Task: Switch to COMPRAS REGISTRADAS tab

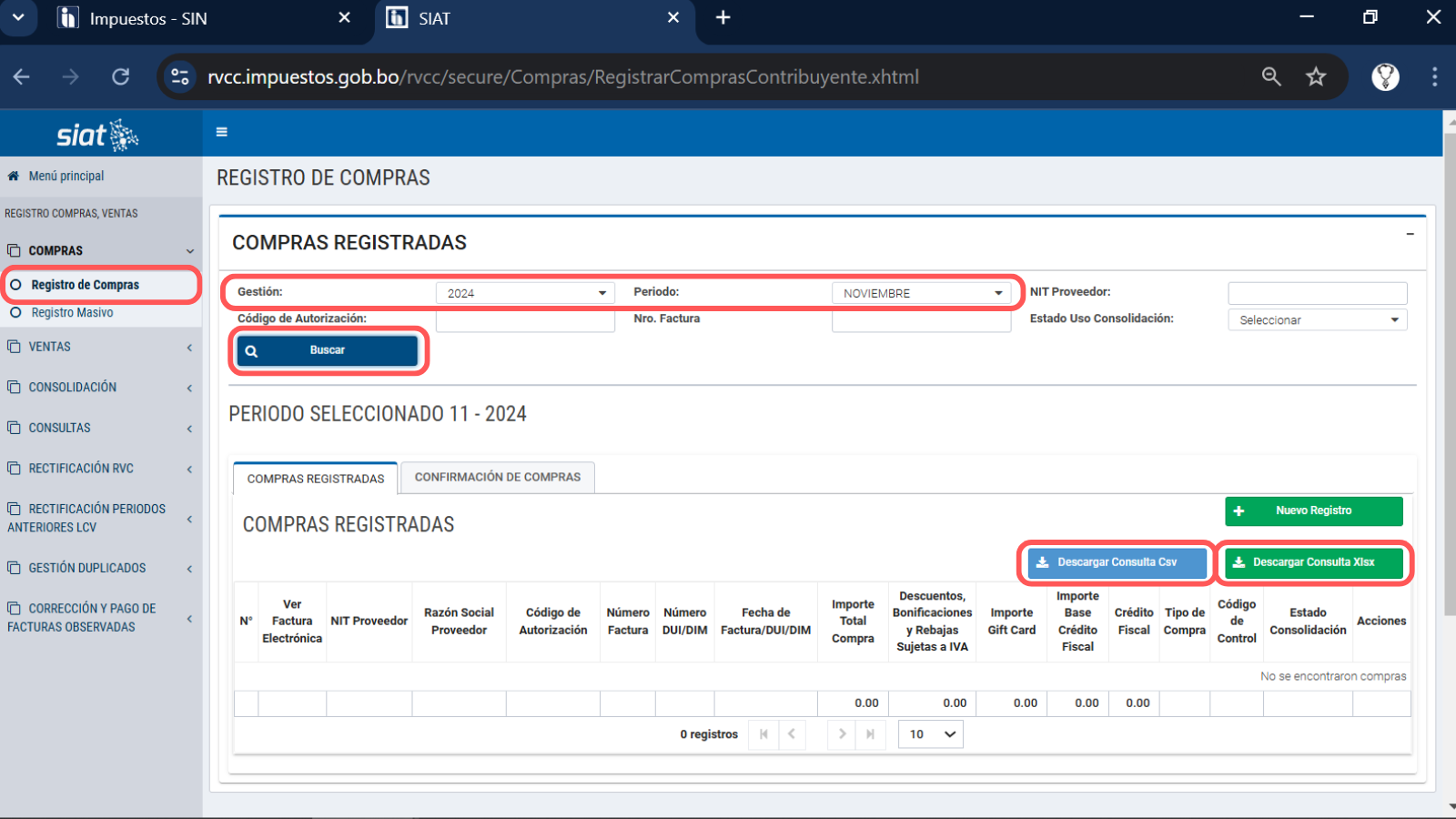Action: tap(316, 479)
